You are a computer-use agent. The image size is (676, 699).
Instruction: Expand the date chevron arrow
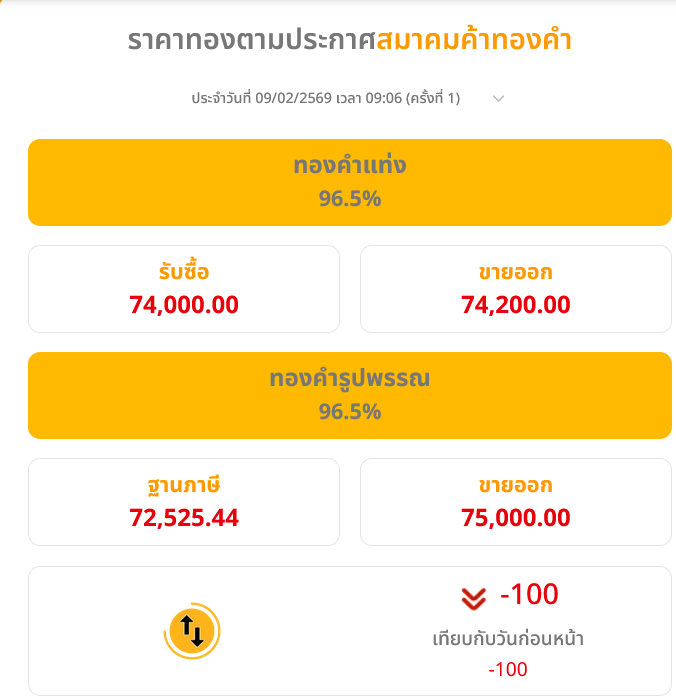pyautogui.click(x=499, y=98)
